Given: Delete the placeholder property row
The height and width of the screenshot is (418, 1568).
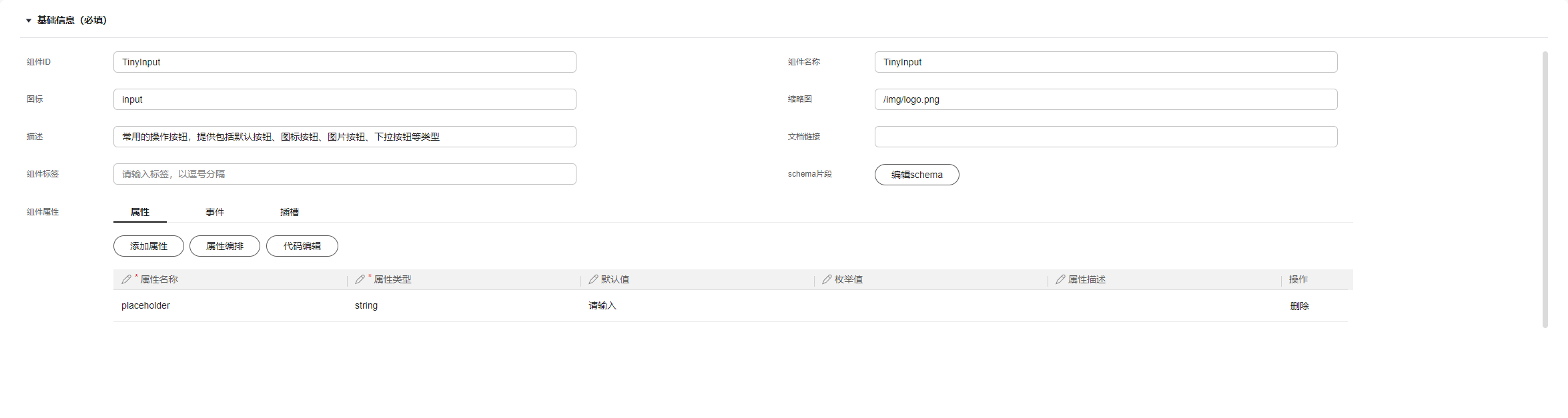Looking at the screenshot, I should pos(1299,306).
